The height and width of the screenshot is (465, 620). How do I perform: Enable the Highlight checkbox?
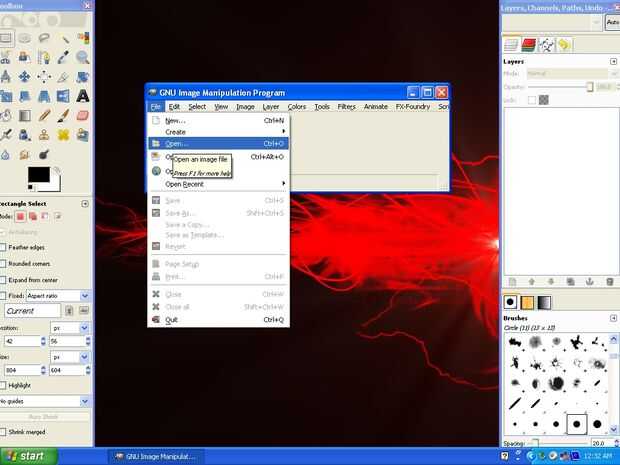click(3, 385)
